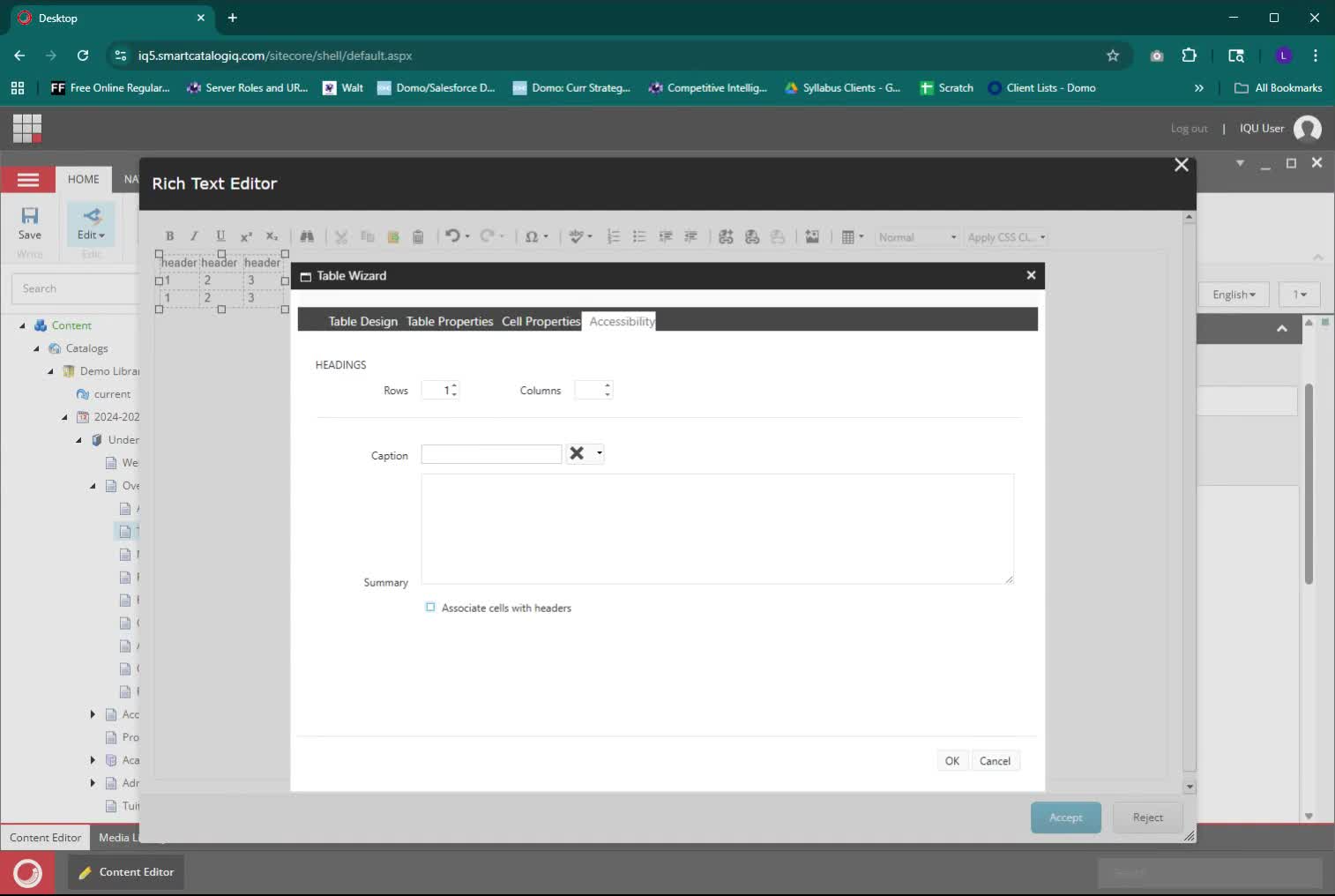The image size is (1335, 896).
Task: Redo the last undone edit
Action: point(488,236)
